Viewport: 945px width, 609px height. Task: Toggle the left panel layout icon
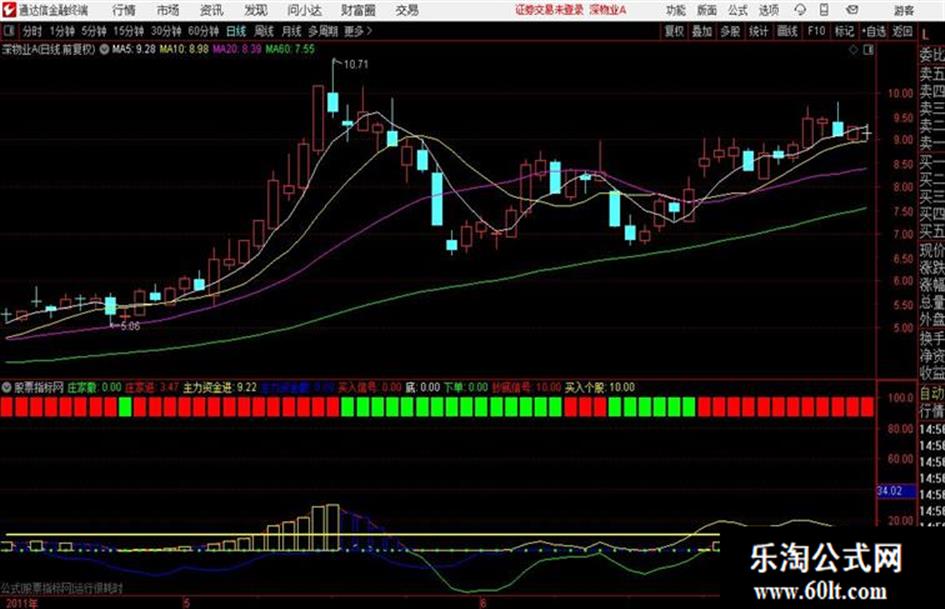pos(9,31)
